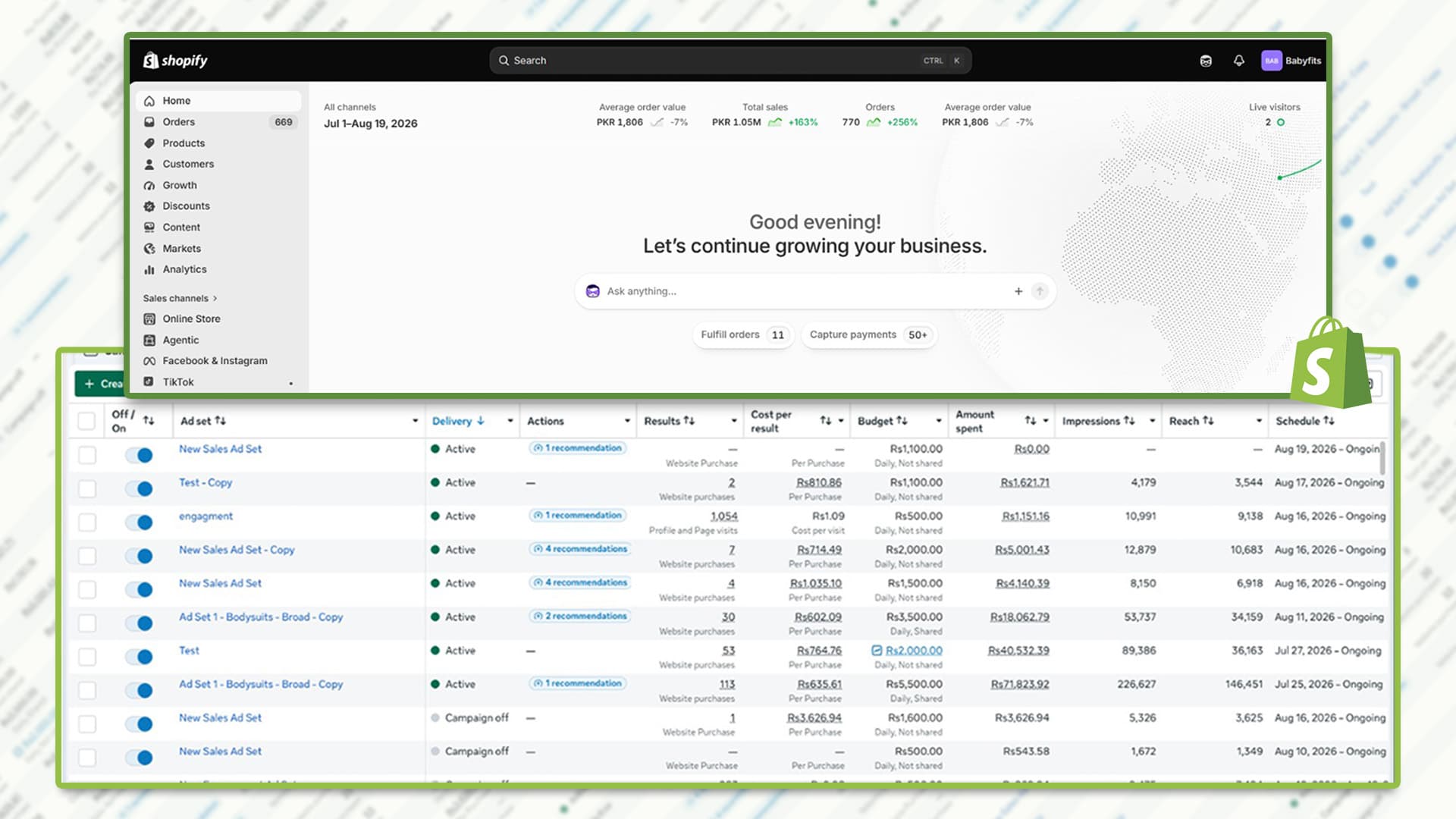The image size is (1456, 819).
Task: Click the Shopify search field
Action: point(730,61)
